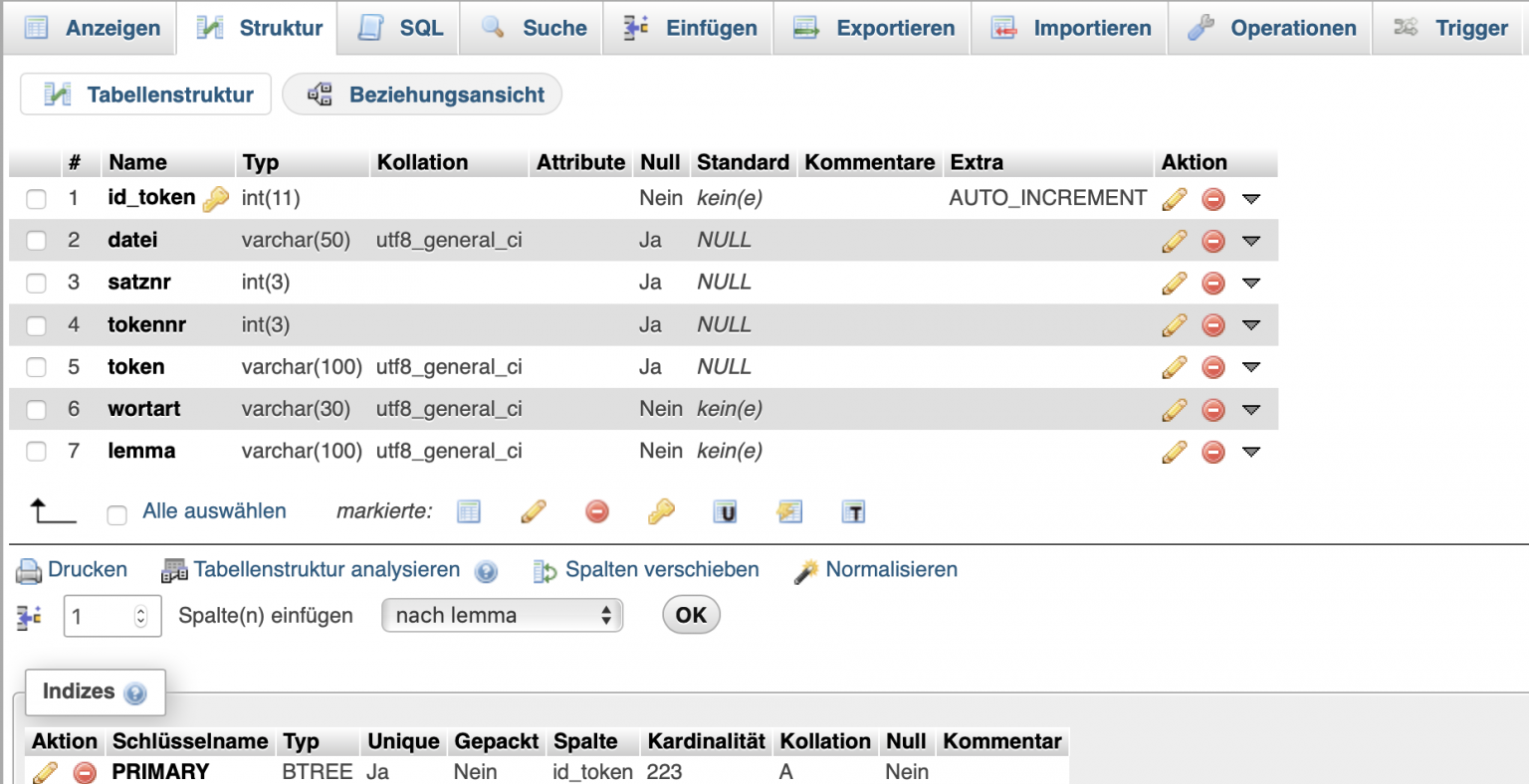Image resolution: width=1529 pixels, height=784 pixels.
Task: Click the index icon beside markierte
Action: [788, 511]
